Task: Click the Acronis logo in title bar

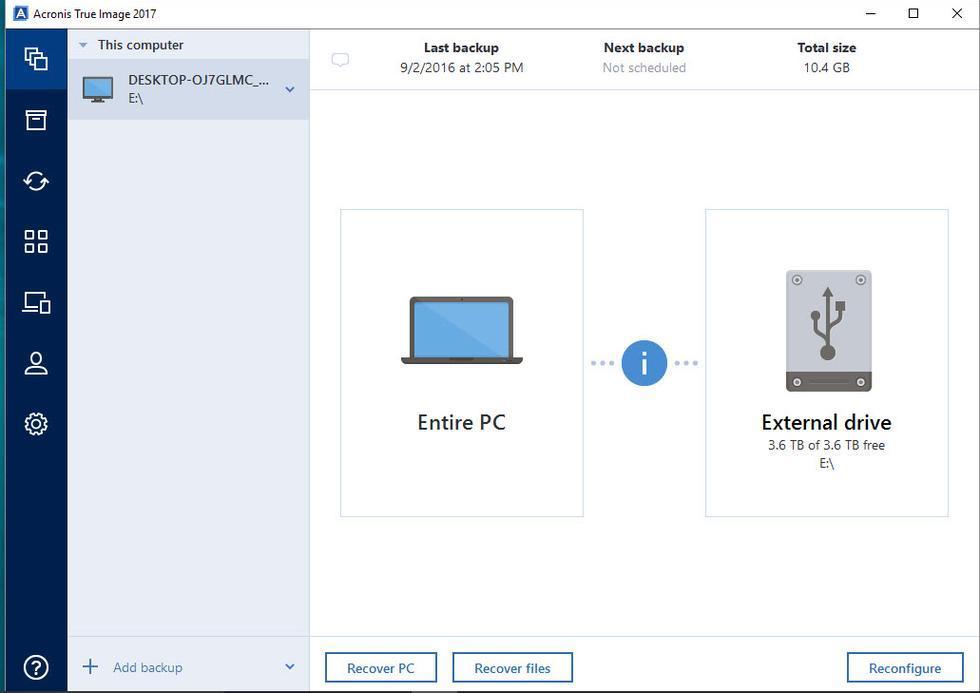Action: pyautogui.click(x=20, y=13)
